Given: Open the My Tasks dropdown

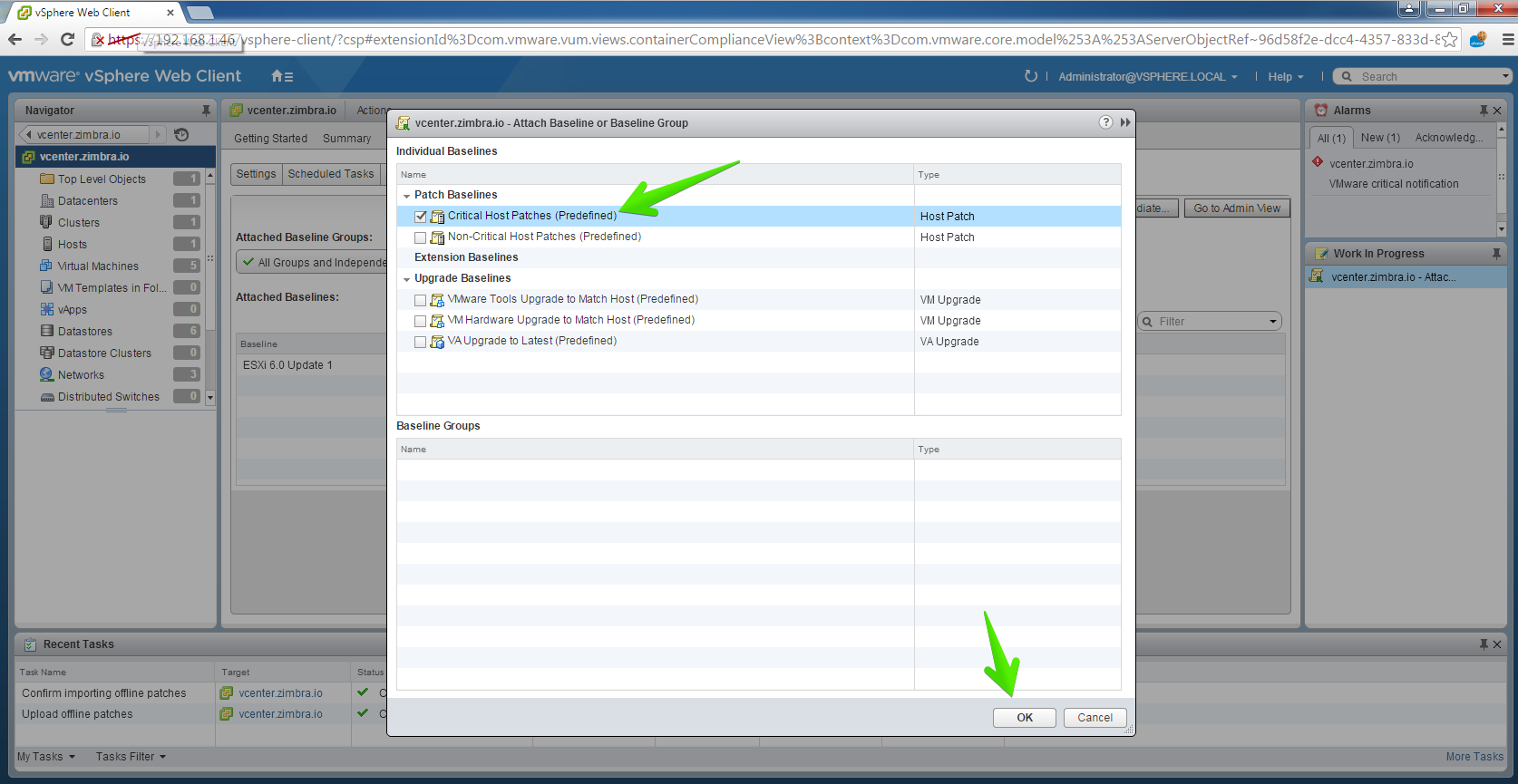Looking at the screenshot, I should [46, 757].
